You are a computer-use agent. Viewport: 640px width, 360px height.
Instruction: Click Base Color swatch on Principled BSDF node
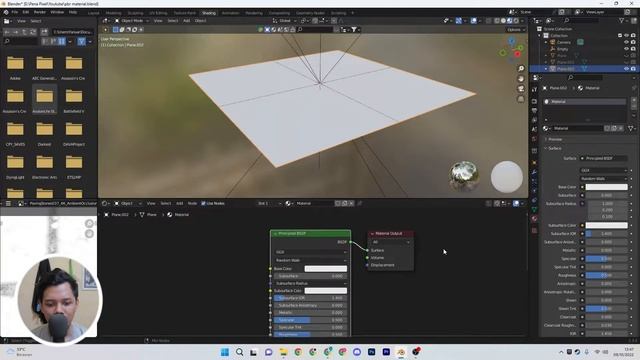(326, 269)
